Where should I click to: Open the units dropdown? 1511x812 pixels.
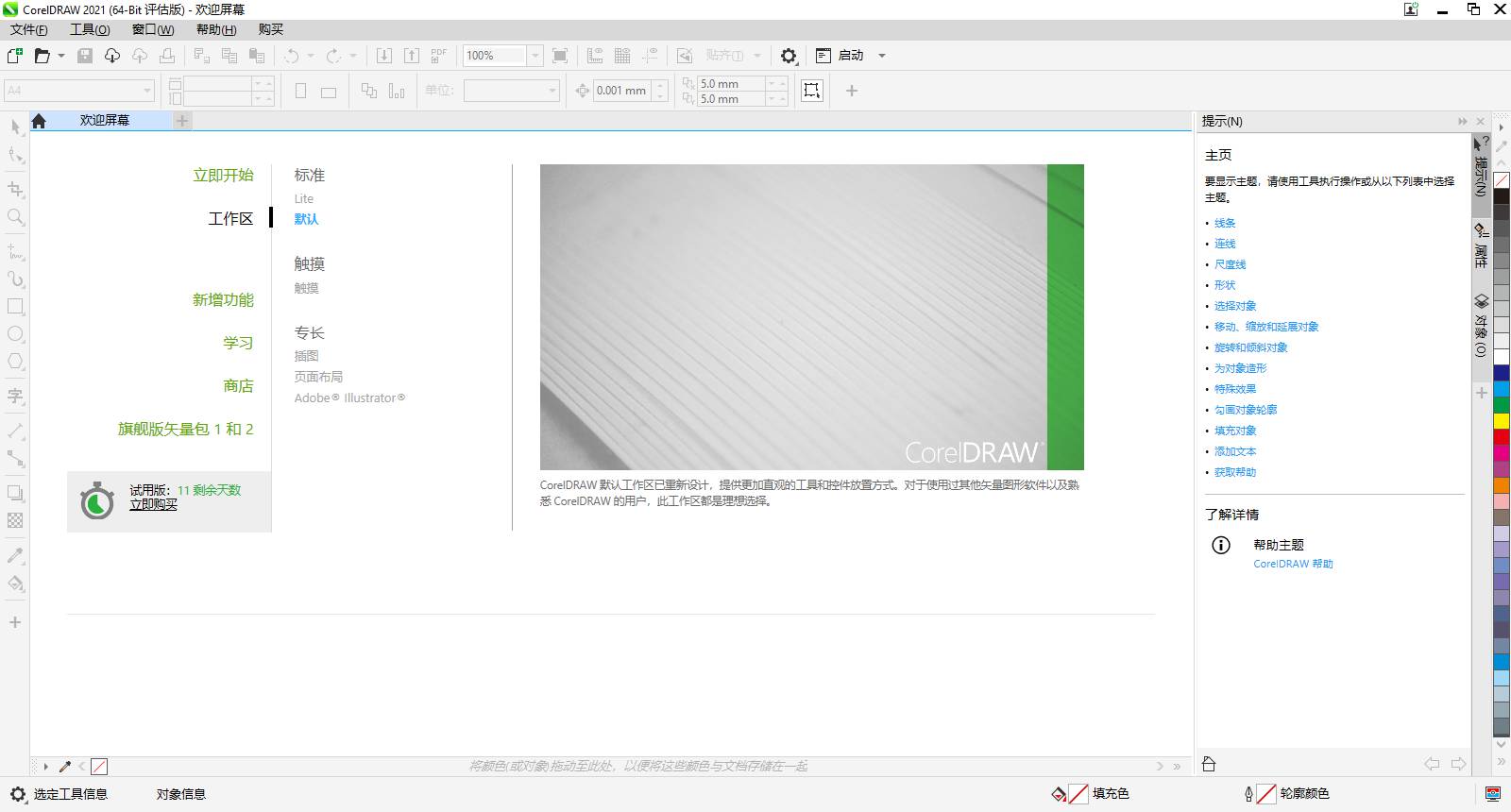[x=553, y=91]
